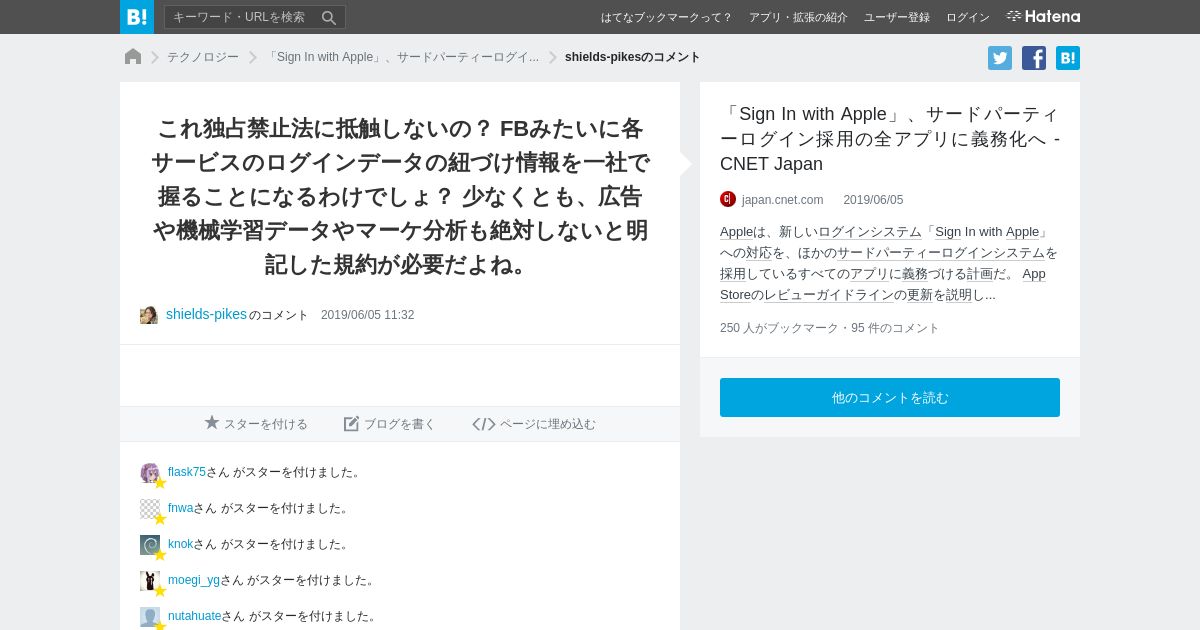Click knok avatar icon

pos(150,545)
